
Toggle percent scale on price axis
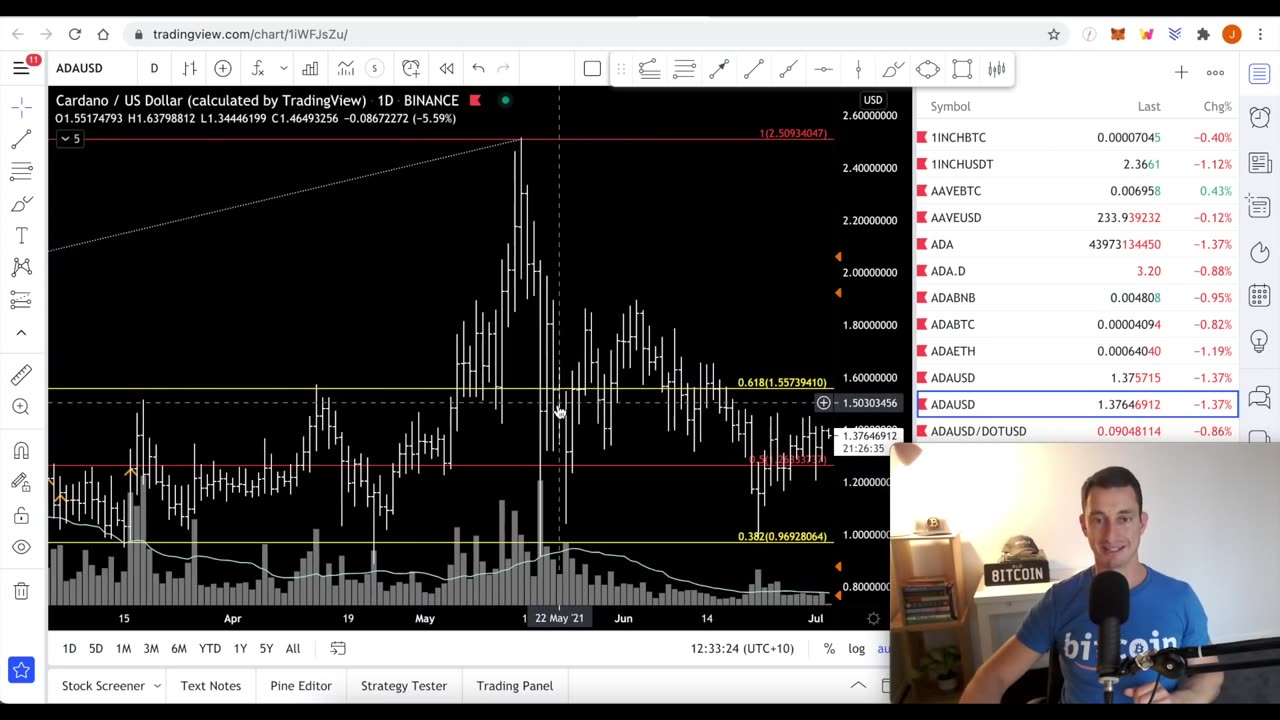click(x=829, y=649)
